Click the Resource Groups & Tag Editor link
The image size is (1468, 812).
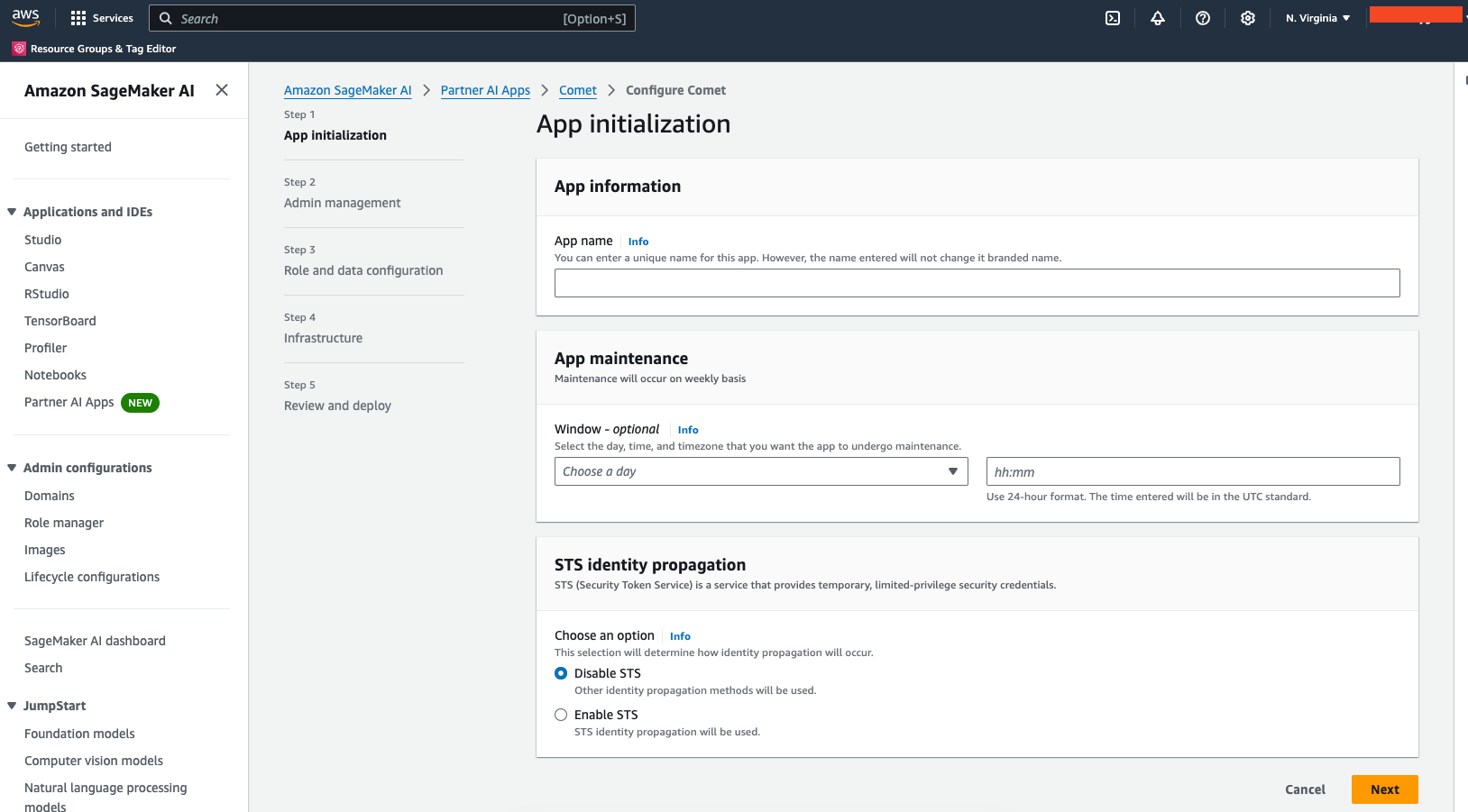click(103, 49)
